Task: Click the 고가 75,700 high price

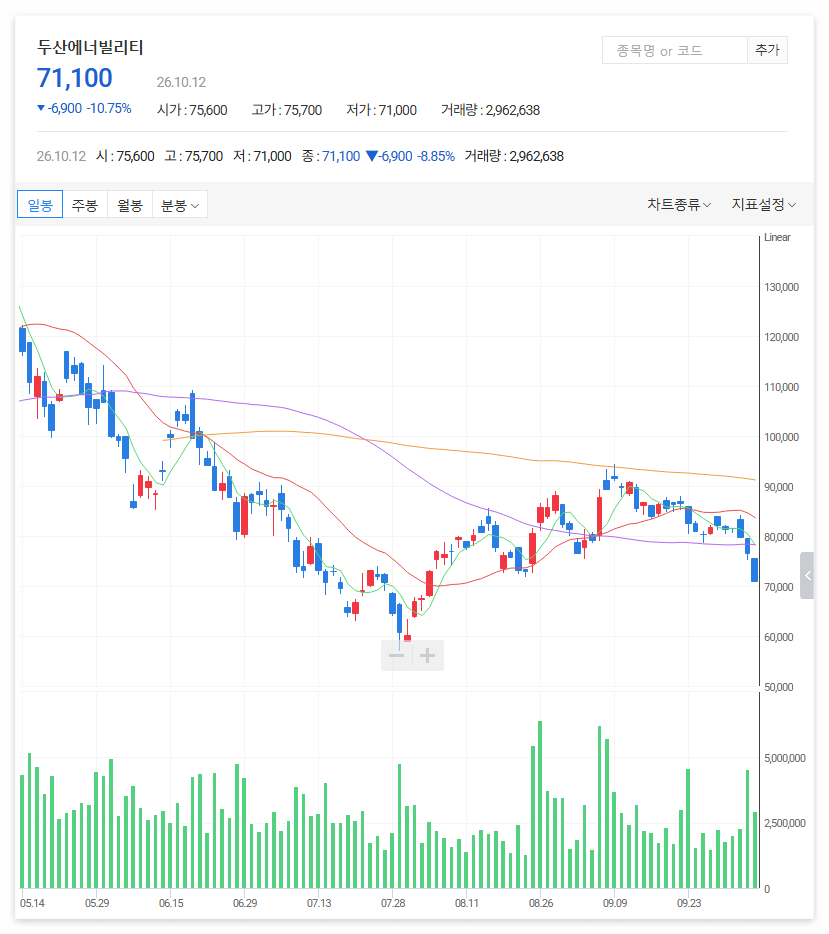Action: tap(286, 110)
